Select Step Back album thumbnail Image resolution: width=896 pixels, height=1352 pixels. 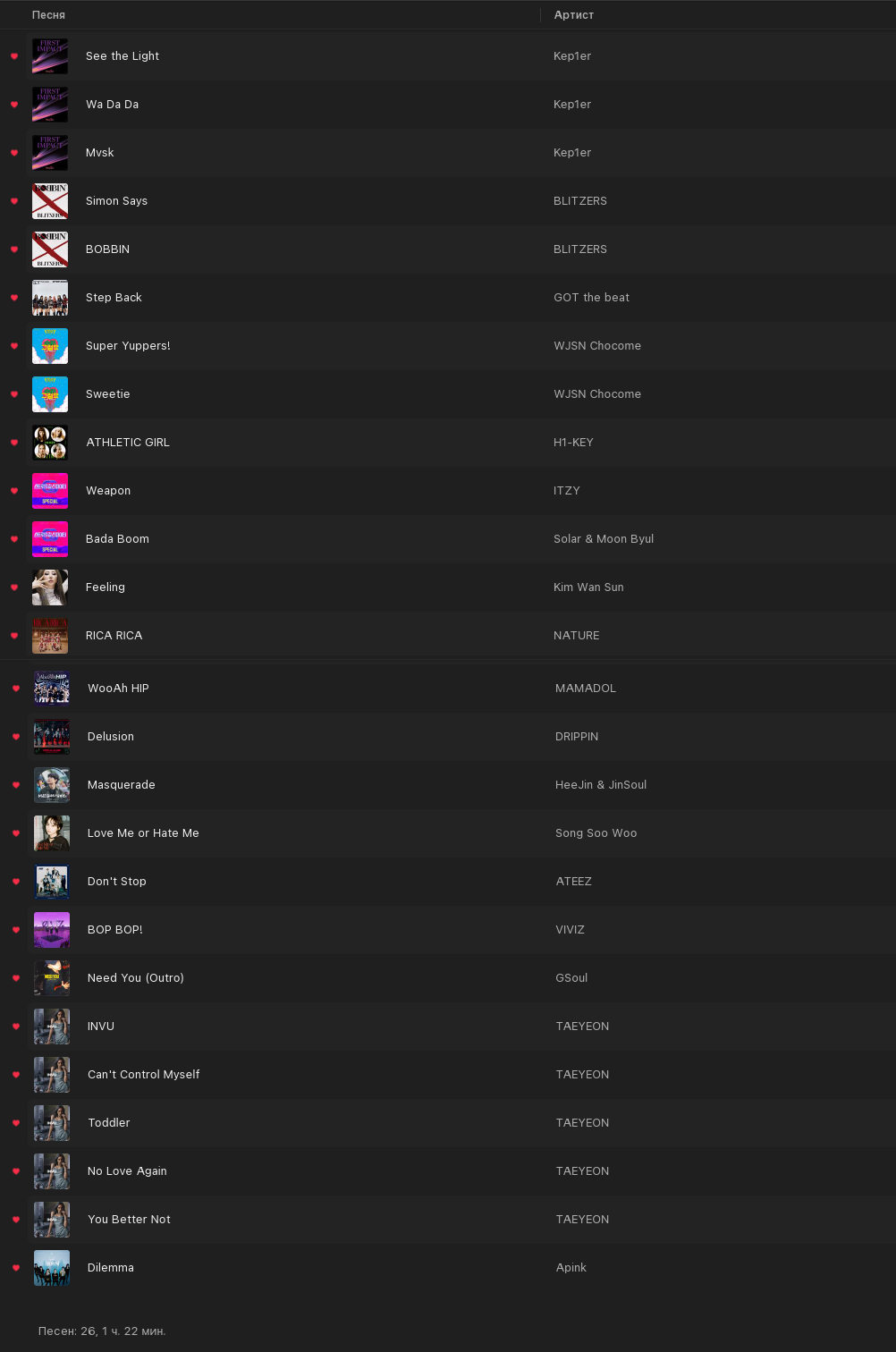pyautogui.click(x=50, y=298)
